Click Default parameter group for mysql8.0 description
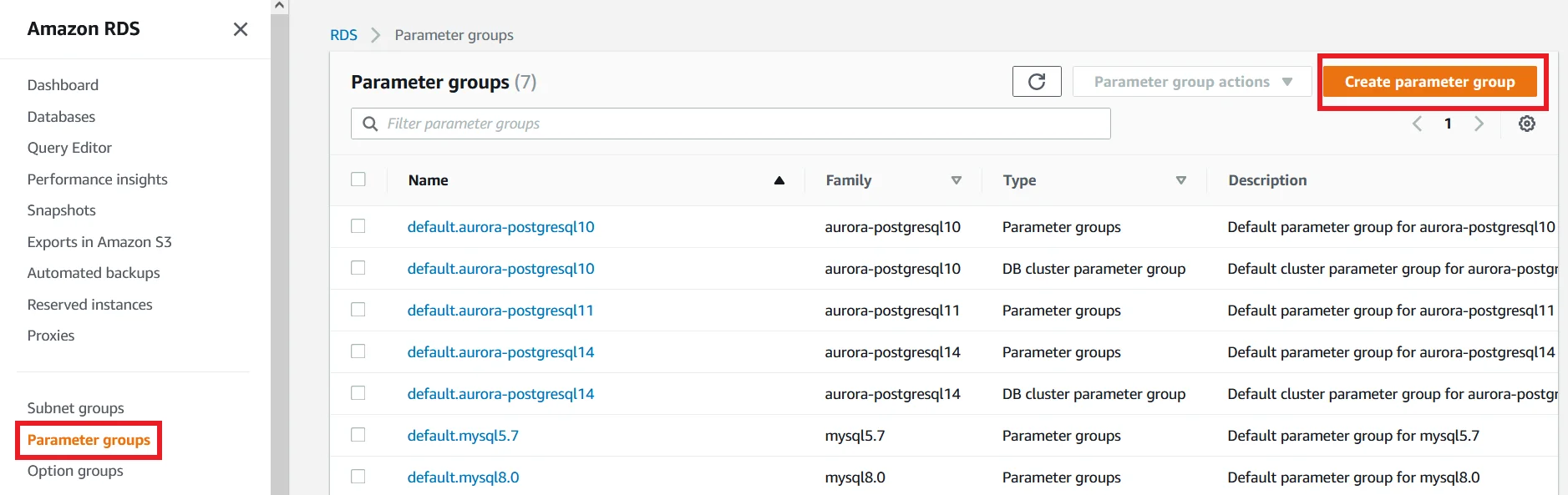1568x495 pixels. pos(1353,477)
